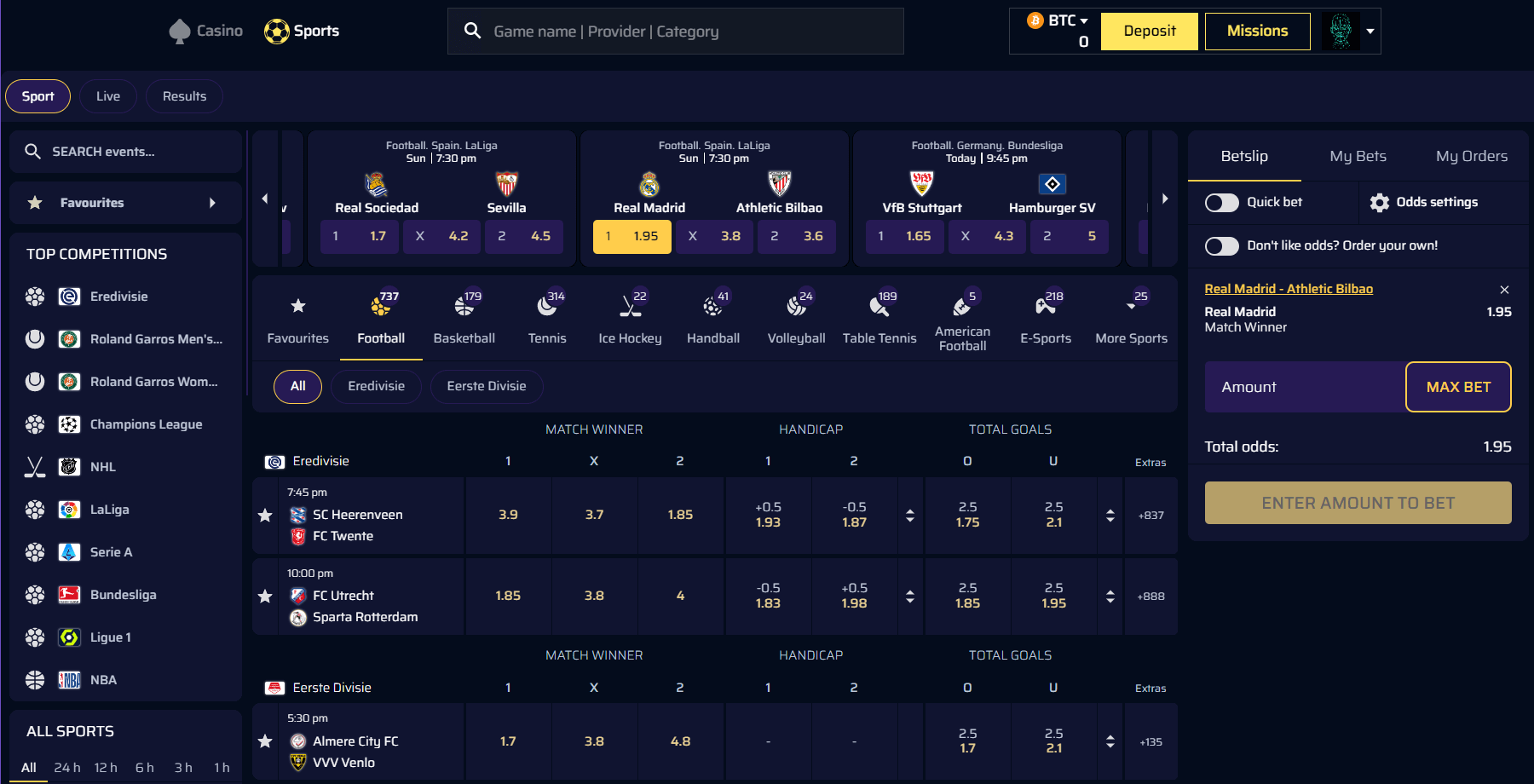Enable the Quick bet toggle
The height and width of the screenshot is (784, 1534).
(1222, 202)
